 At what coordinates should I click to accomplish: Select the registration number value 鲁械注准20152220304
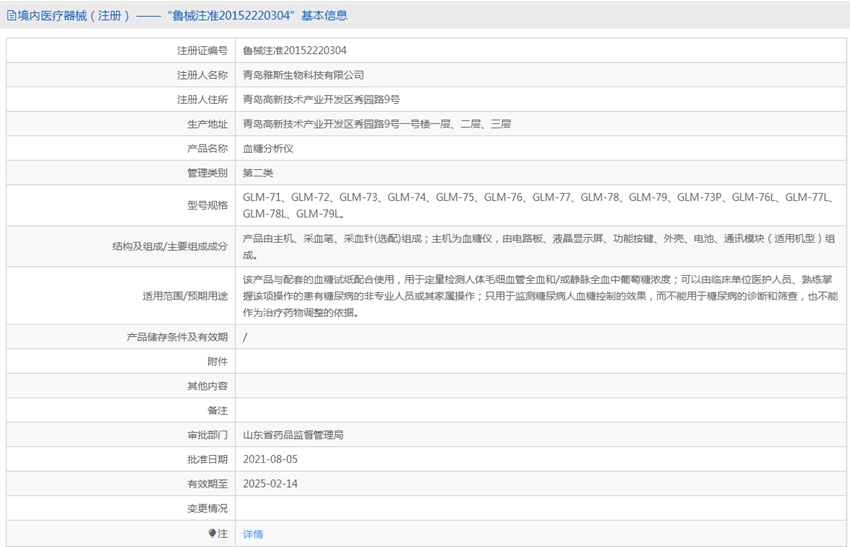tap(295, 50)
